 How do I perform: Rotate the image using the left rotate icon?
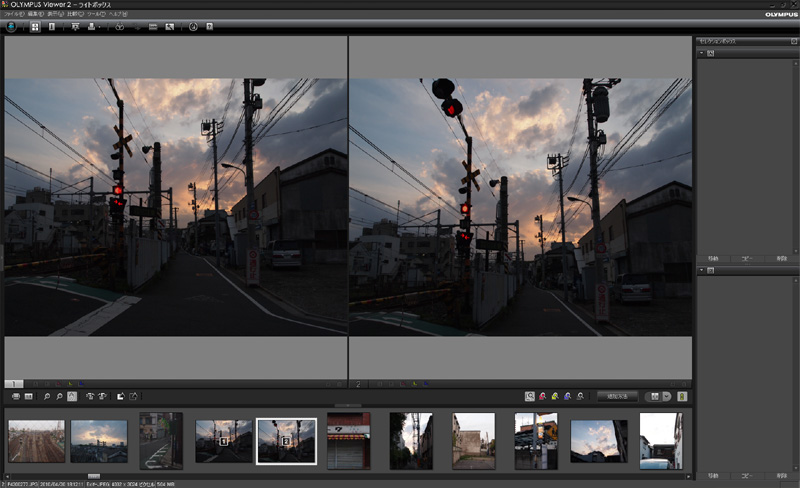(90, 397)
